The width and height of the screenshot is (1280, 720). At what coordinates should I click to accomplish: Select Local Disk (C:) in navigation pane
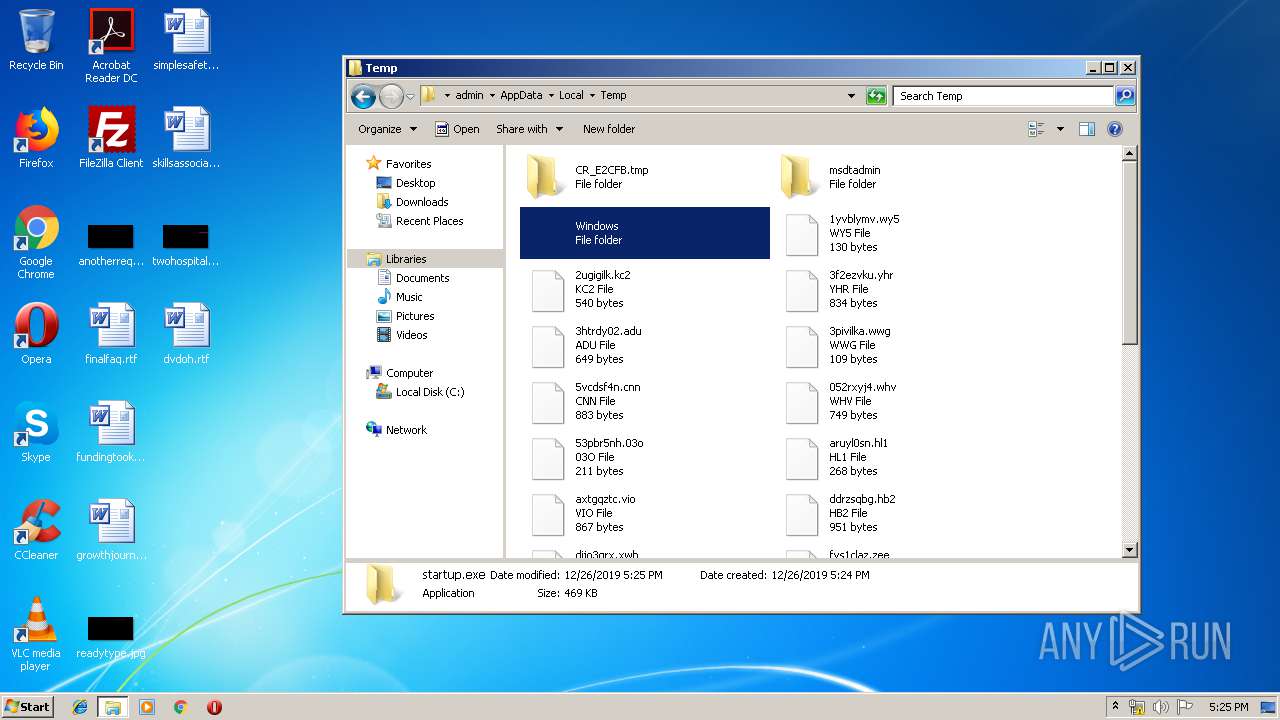(429, 392)
